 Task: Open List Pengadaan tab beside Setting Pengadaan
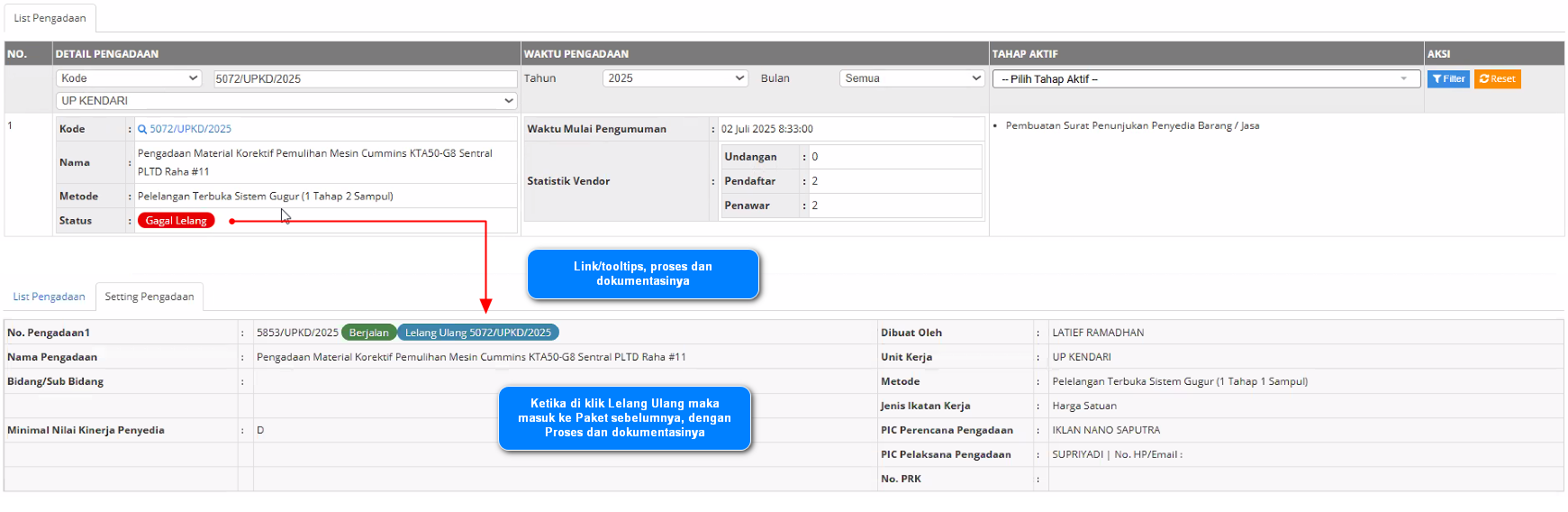(x=49, y=297)
